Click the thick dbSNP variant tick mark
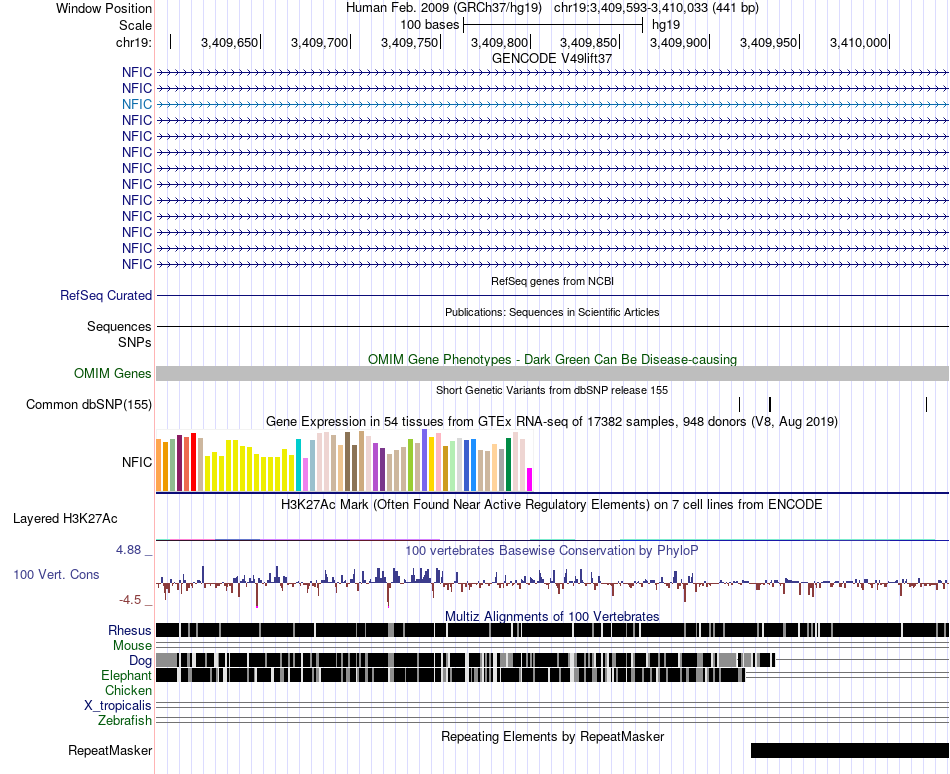 pyautogui.click(x=769, y=405)
